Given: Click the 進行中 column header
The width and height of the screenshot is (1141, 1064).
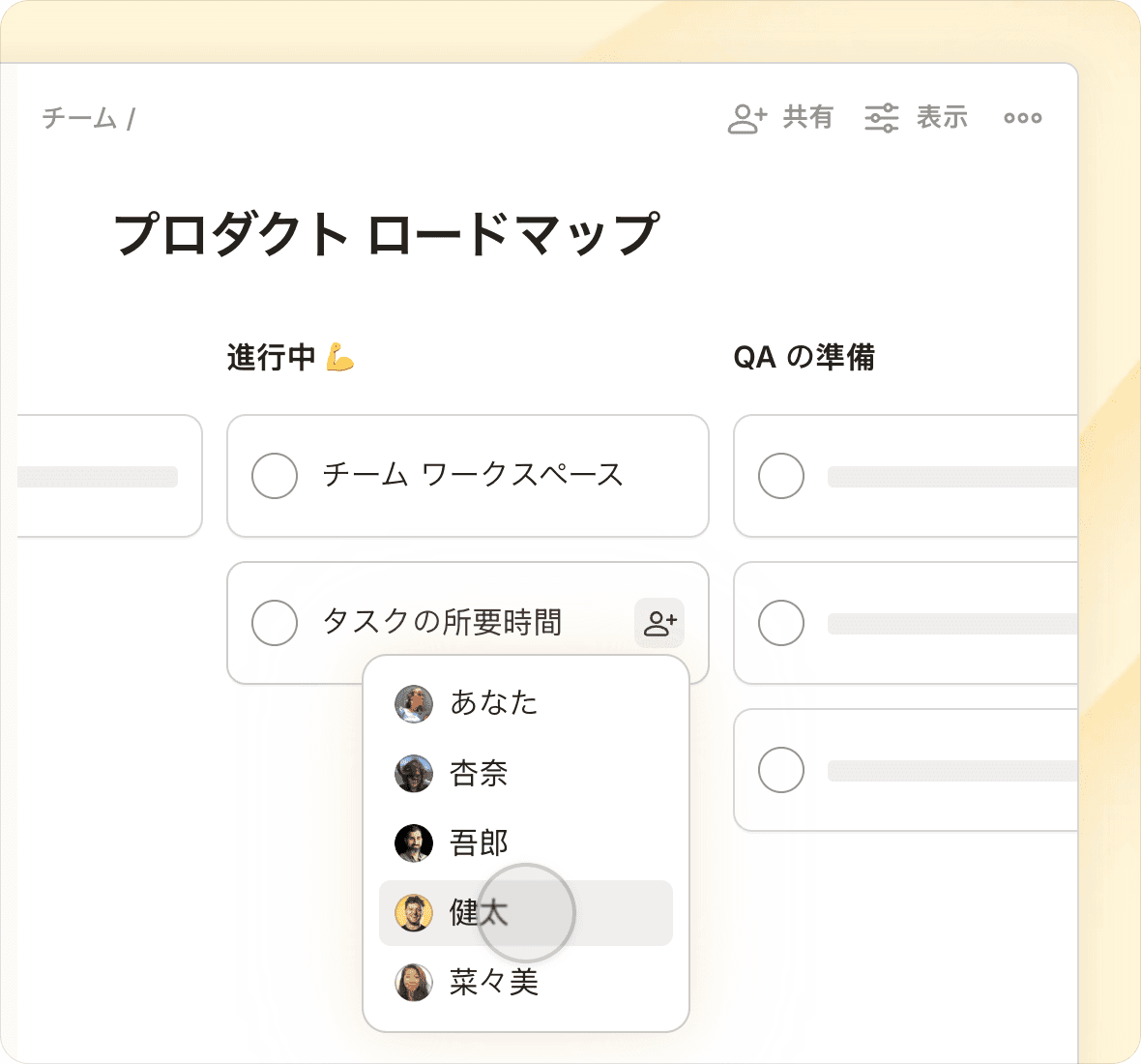Looking at the screenshot, I should point(272,357).
